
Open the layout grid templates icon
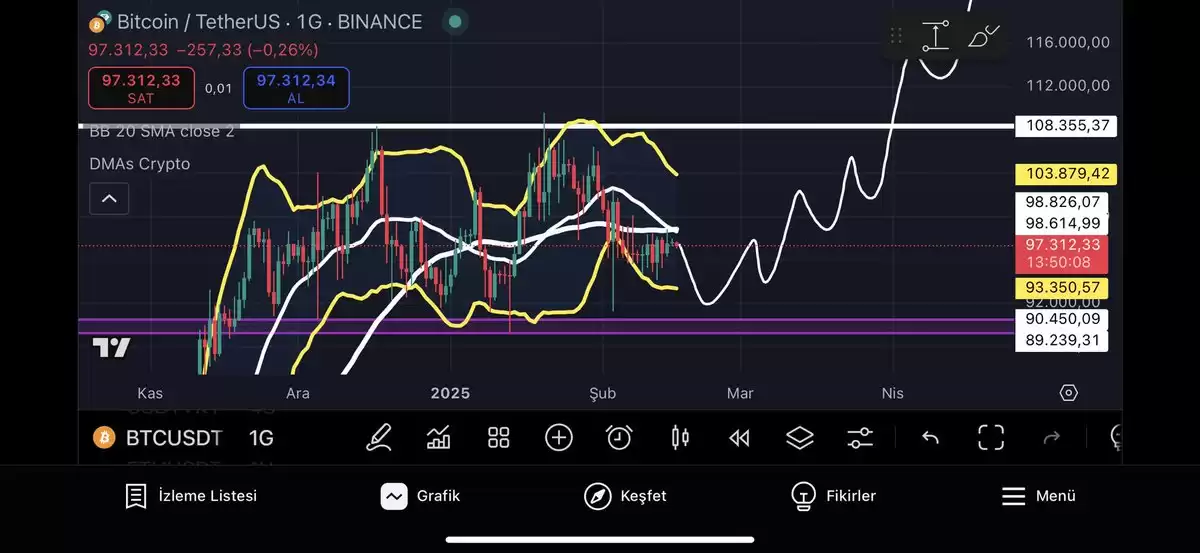tap(498, 437)
